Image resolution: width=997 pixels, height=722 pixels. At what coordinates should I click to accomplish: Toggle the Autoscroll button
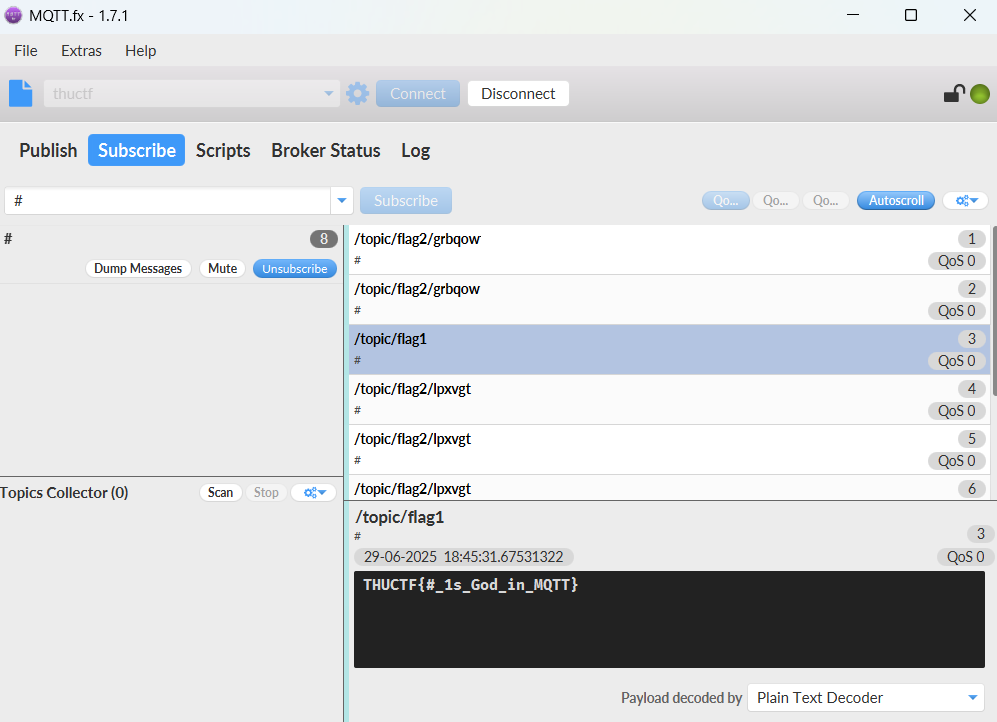pyautogui.click(x=895, y=200)
